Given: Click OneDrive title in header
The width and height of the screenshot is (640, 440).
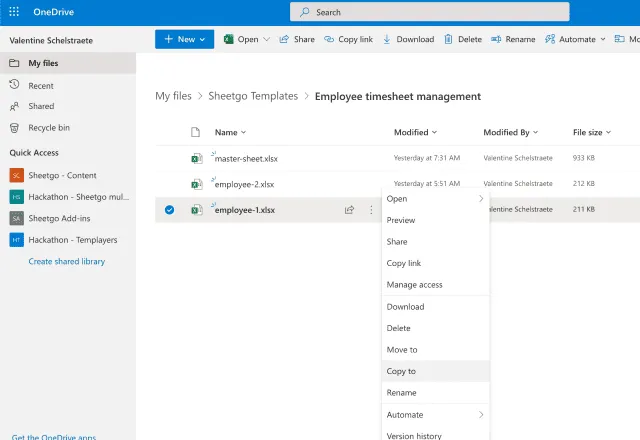Looking at the screenshot, I should (53, 12).
